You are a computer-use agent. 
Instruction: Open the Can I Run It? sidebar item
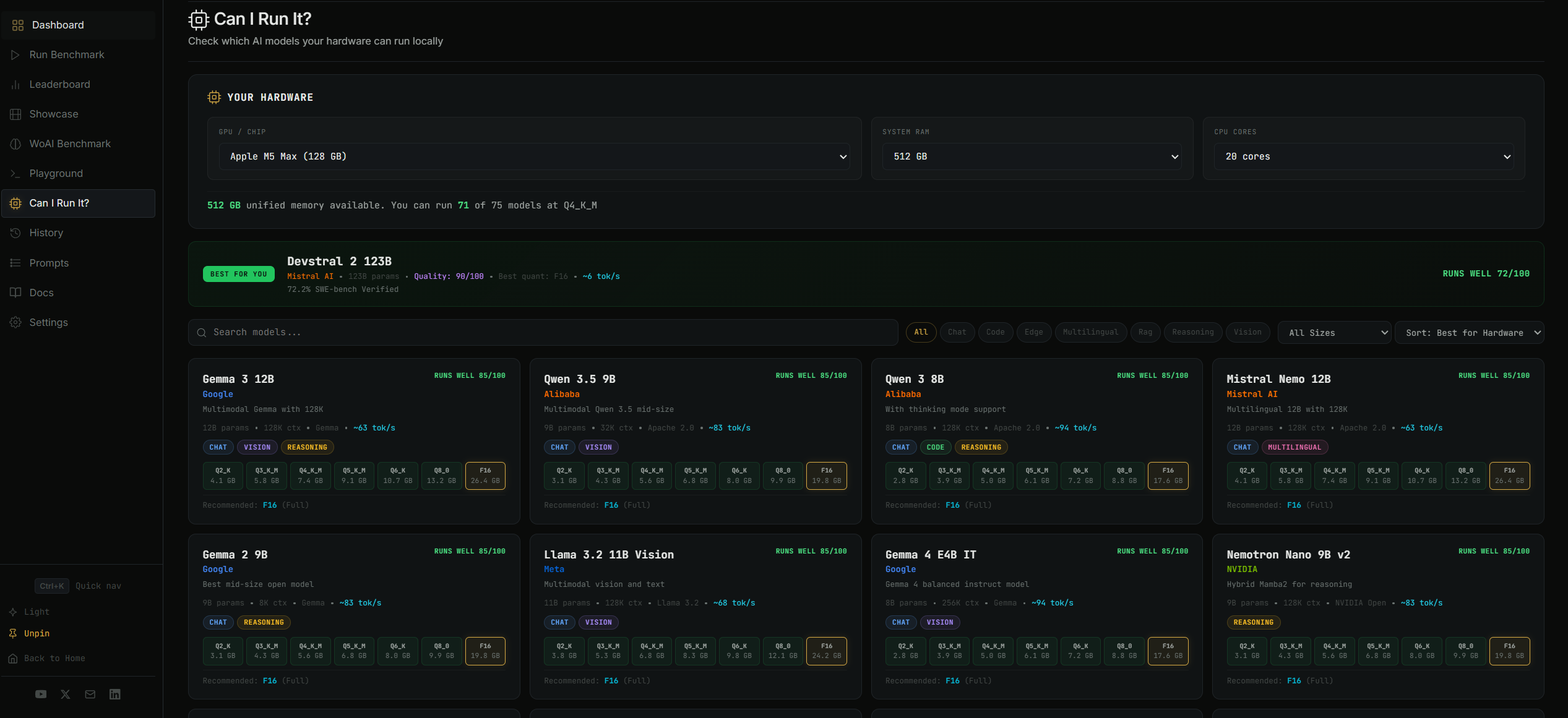pos(79,203)
